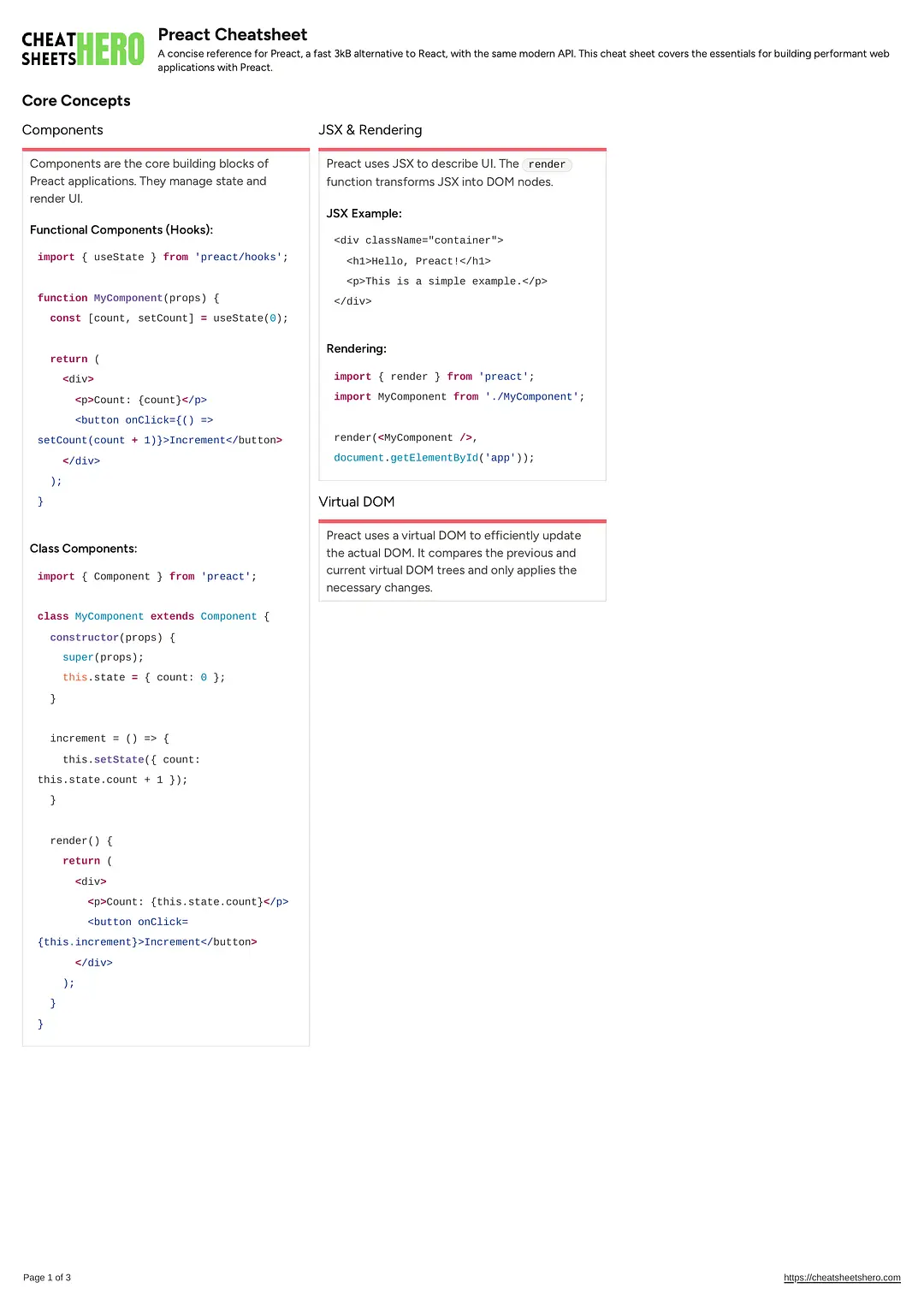This screenshot has height=1306, width=924.
Task: Click the class MyComponent extends Component line
Action: [153, 617]
